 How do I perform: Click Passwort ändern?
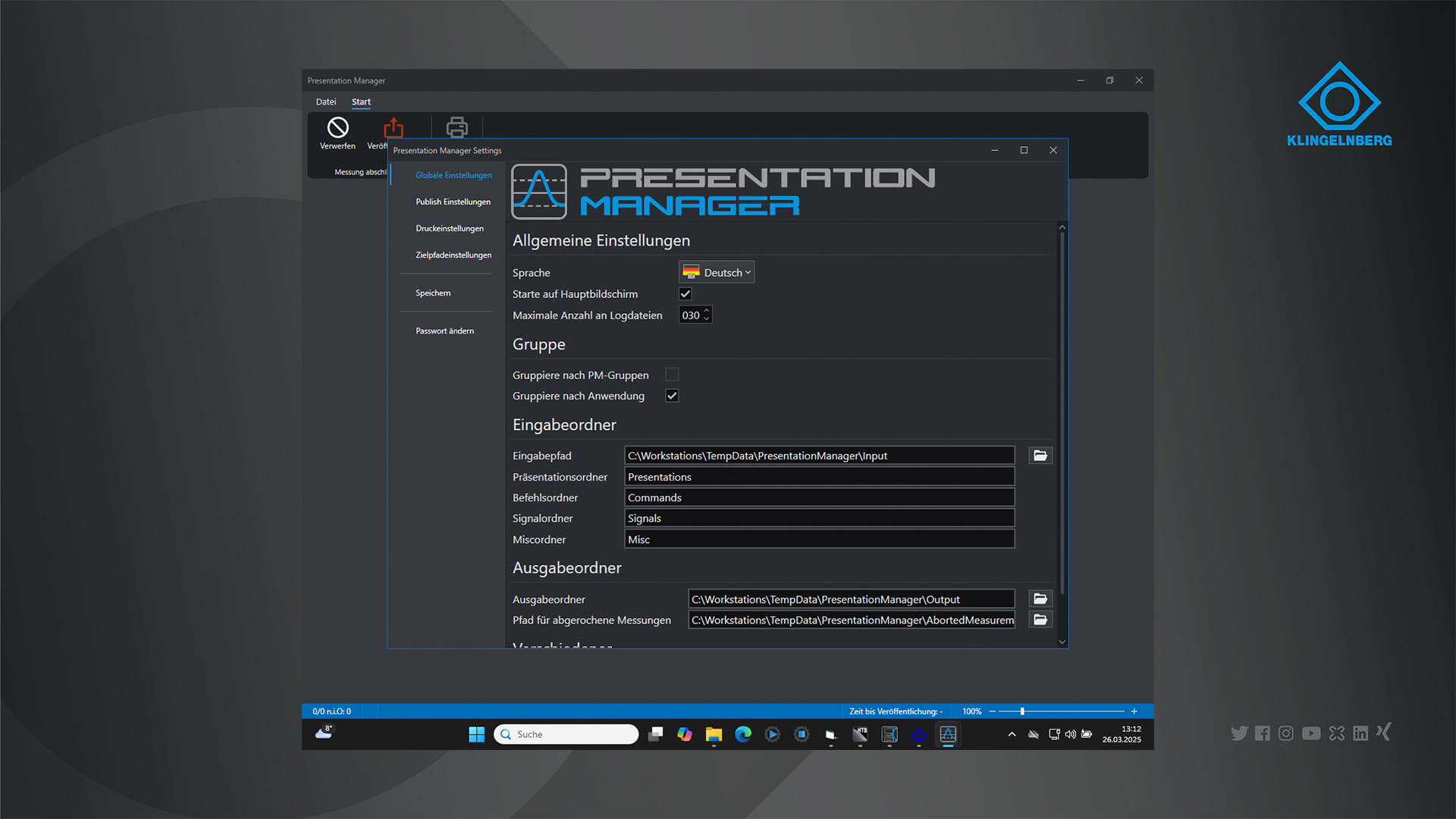click(444, 331)
